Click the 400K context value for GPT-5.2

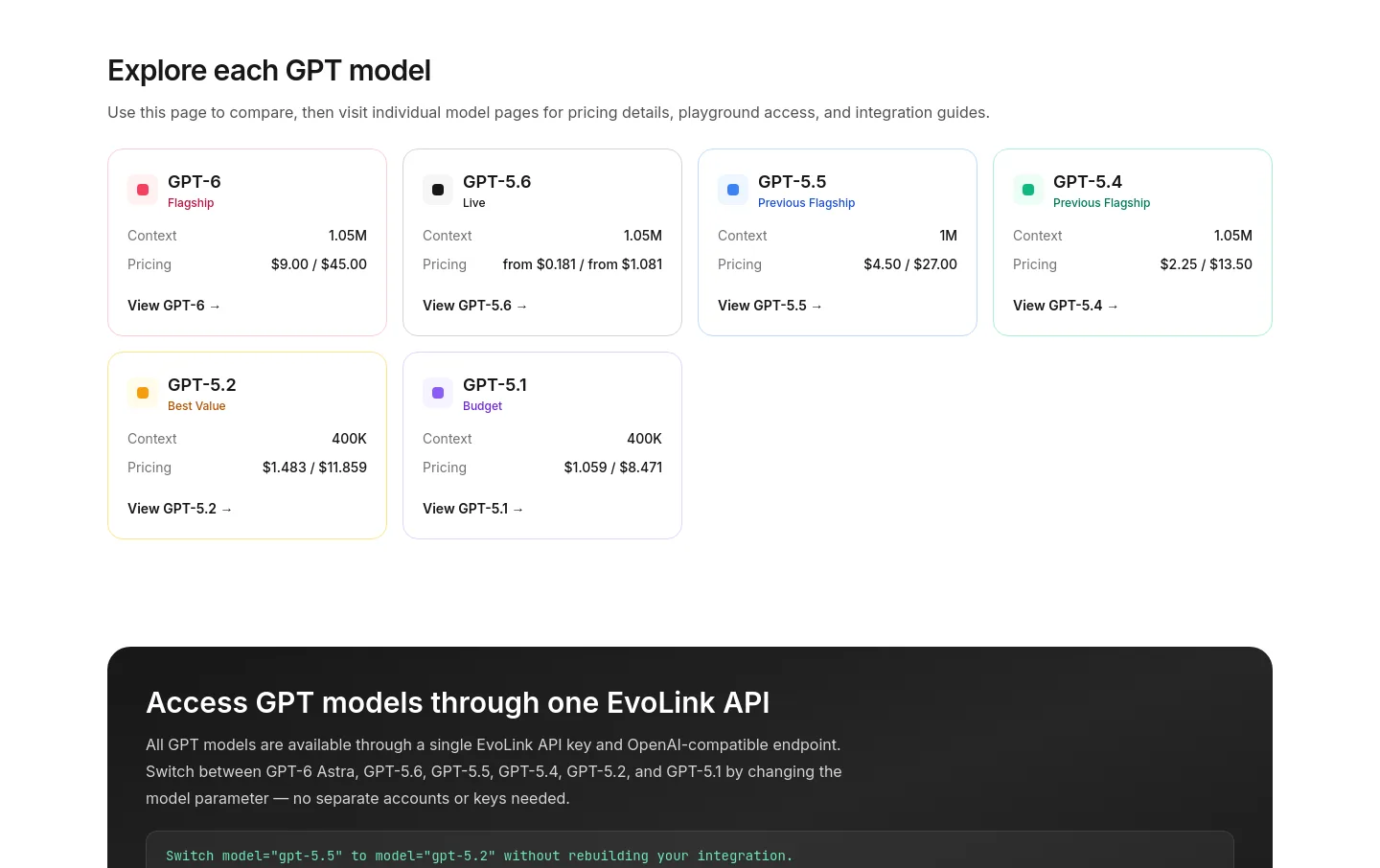point(349,439)
